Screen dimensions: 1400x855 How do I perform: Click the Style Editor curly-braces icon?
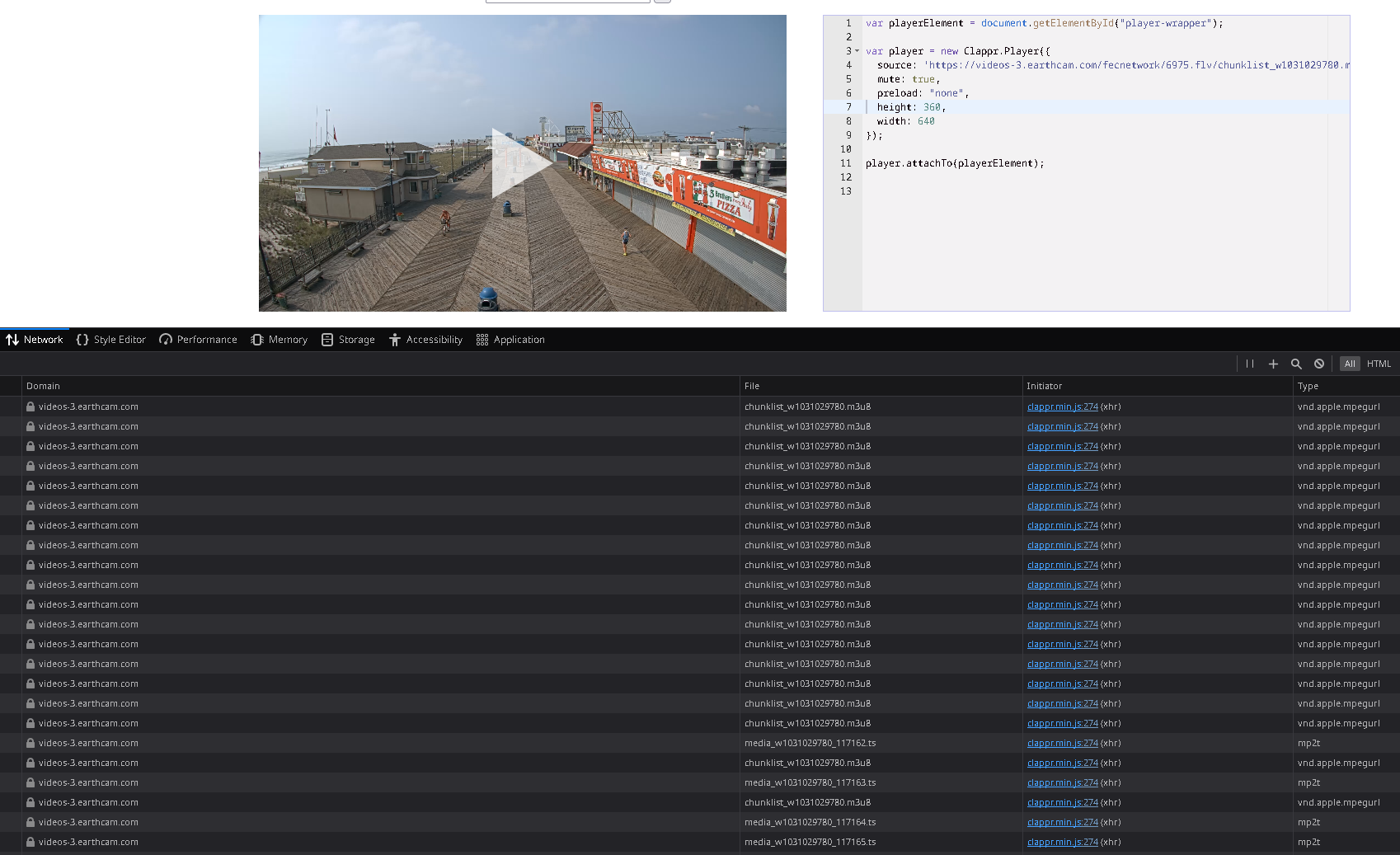click(82, 339)
